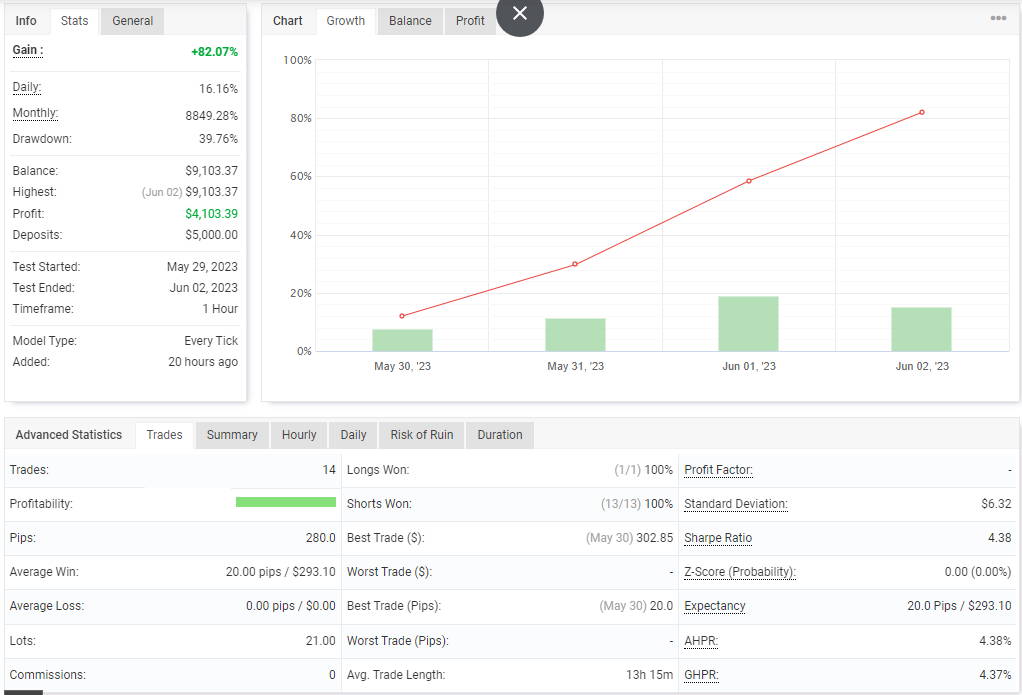Click the Jun 02 green bar
The image size is (1022, 695).
[922, 329]
